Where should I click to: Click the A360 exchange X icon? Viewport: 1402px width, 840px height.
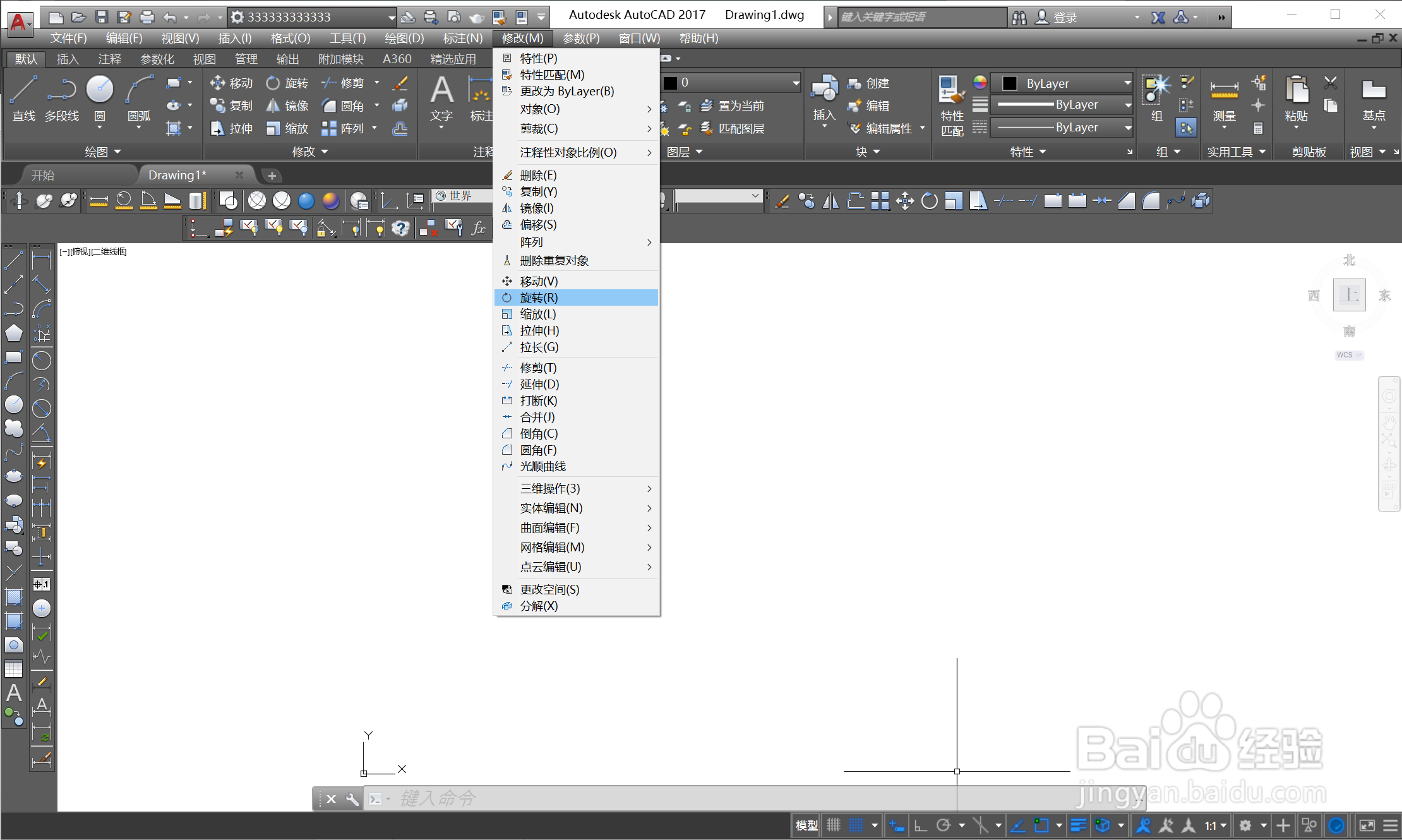tap(1158, 18)
